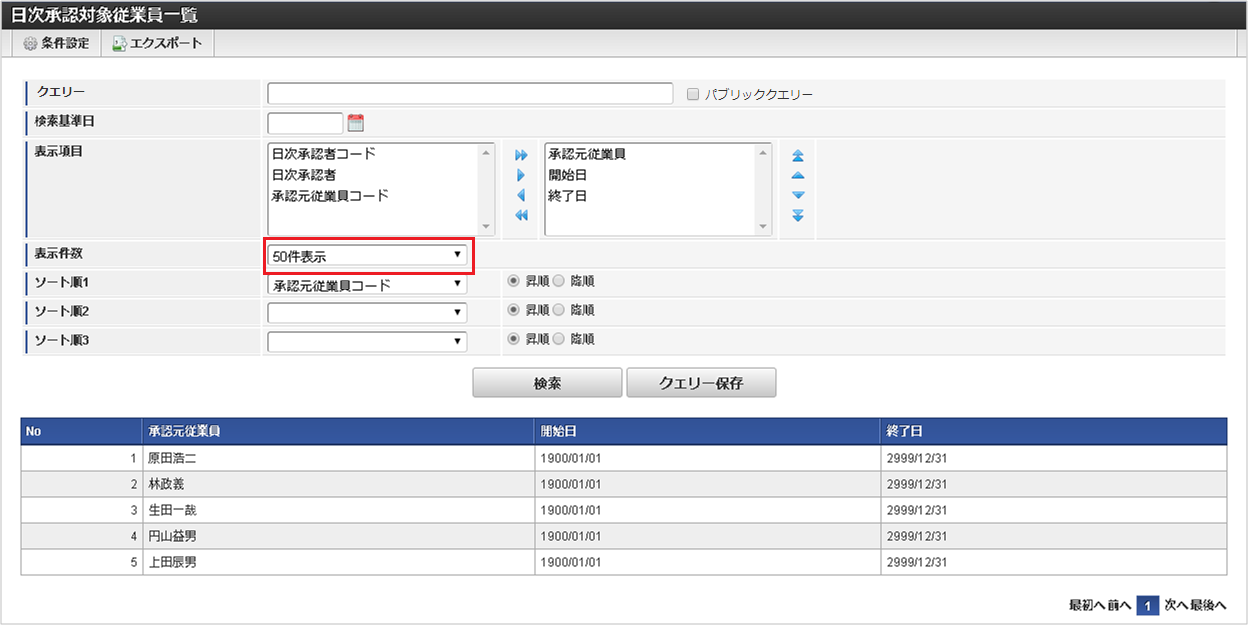Click the move all right double-arrow icon

[520, 156]
